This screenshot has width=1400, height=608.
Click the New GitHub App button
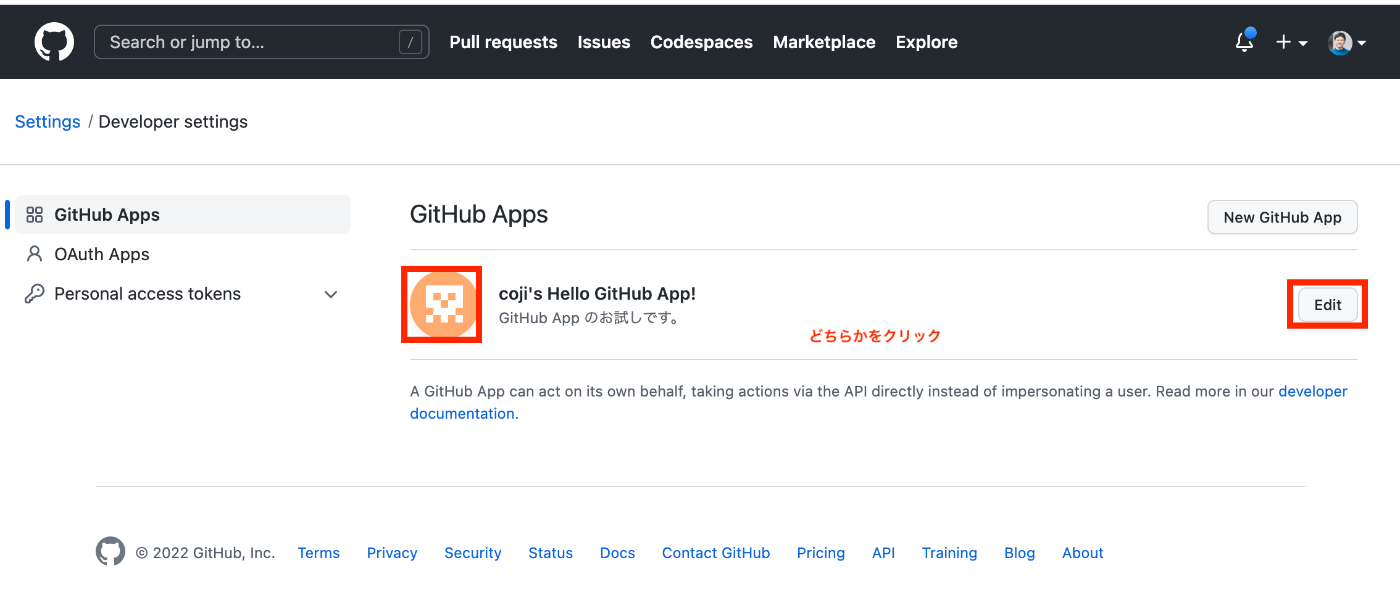pos(1282,217)
